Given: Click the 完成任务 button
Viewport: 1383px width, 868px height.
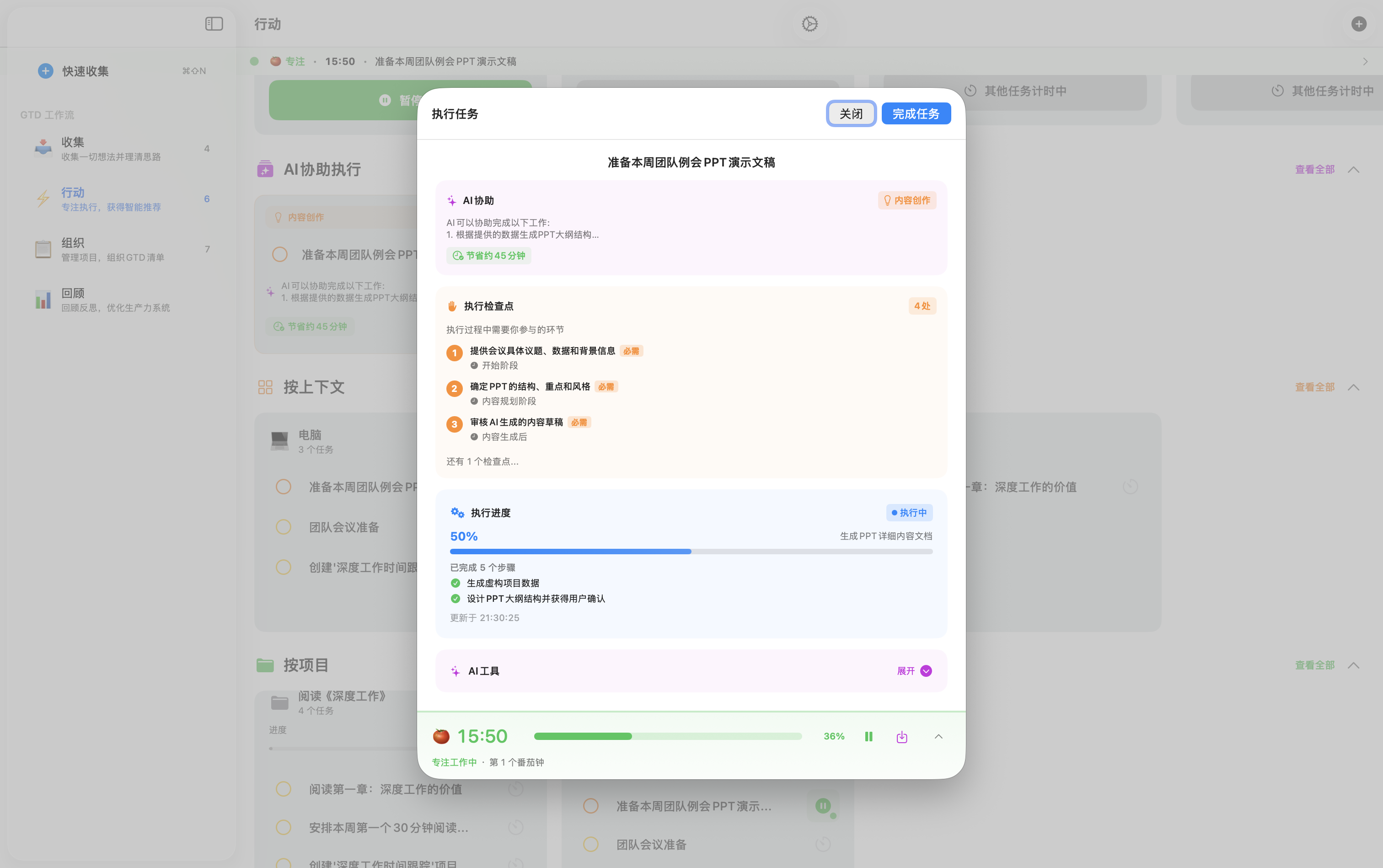Looking at the screenshot, I should pyautogui.click(x=915, y=113).
